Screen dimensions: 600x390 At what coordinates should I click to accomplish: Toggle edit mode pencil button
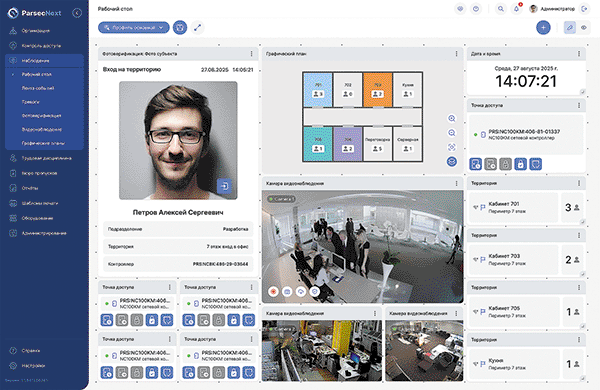(570, 28)
